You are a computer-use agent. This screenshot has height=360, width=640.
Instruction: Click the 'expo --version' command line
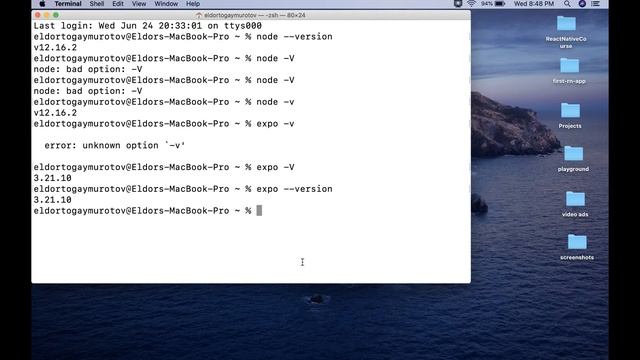[x=183, y=189]
